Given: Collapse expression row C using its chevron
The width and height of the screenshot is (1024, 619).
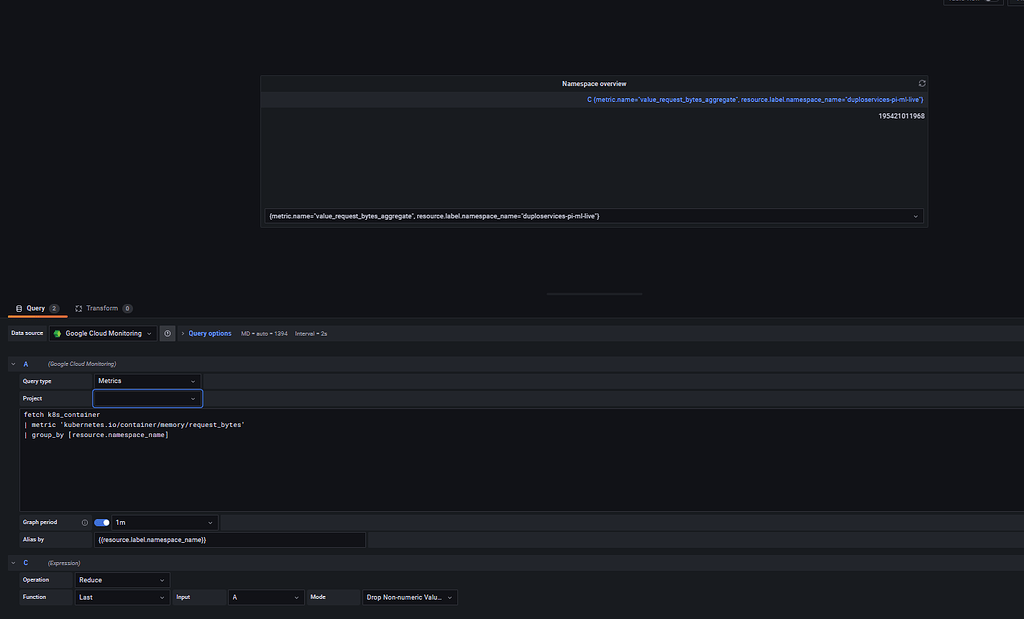Looking at the screenshot, I should 11,562.
